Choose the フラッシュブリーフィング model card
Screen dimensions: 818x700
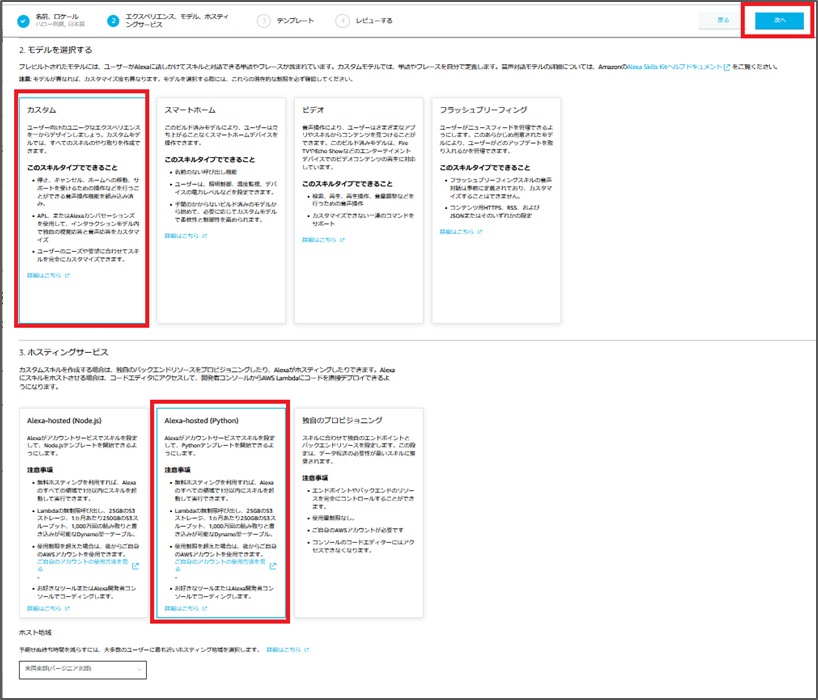point(496,210)
